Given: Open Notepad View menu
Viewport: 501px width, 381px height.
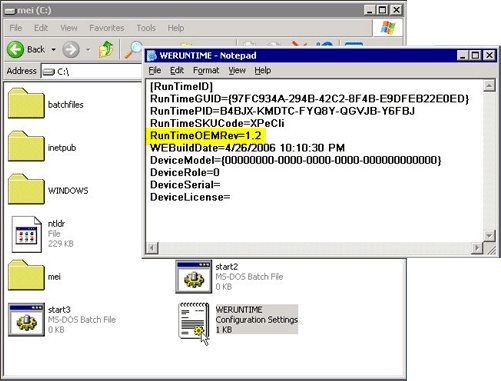Looking at the screenshot, I should pos(237,70).
